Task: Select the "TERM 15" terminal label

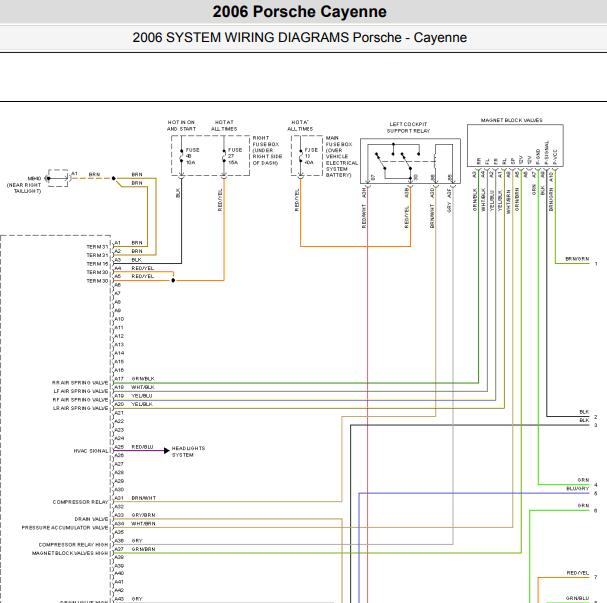Action: coord(97,264)
